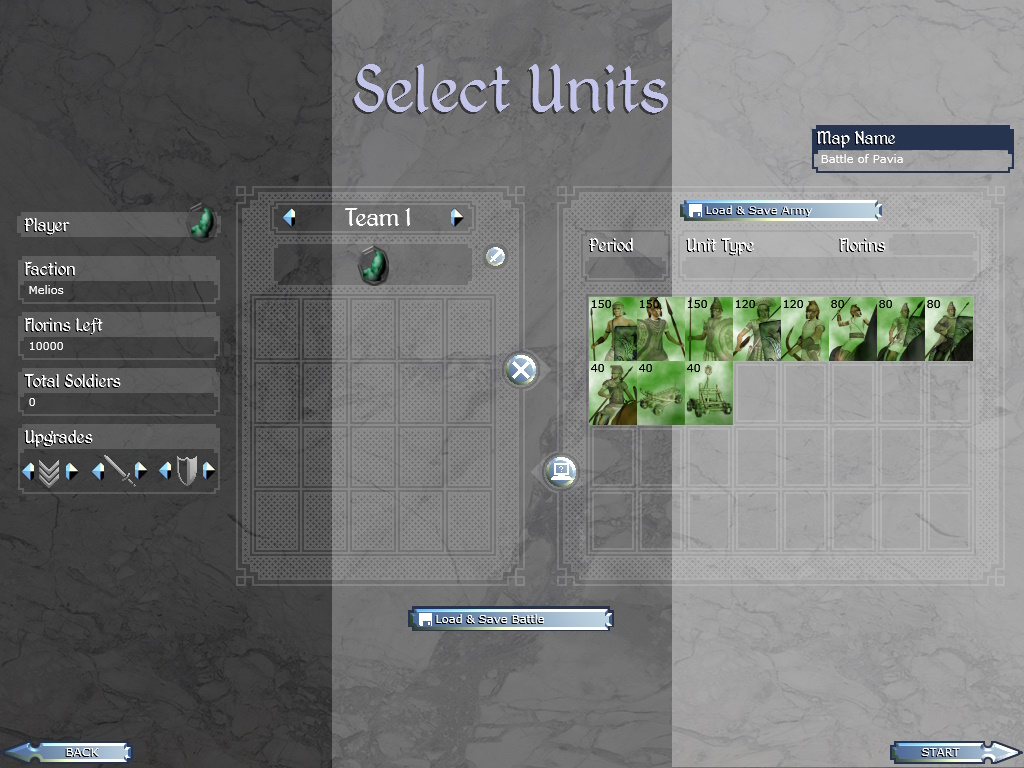The image size is (1024, 768).
Task: Click the green emblem under Team 1
Action: pos(374,265)
